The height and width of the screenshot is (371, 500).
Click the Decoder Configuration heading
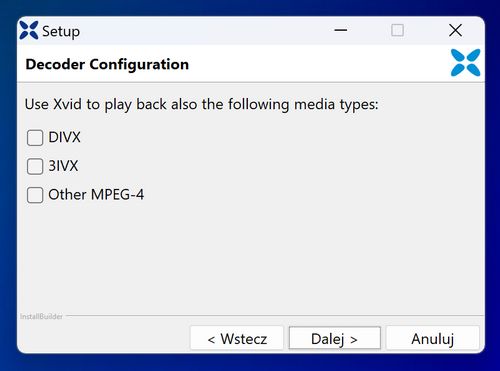click(107, 64)
